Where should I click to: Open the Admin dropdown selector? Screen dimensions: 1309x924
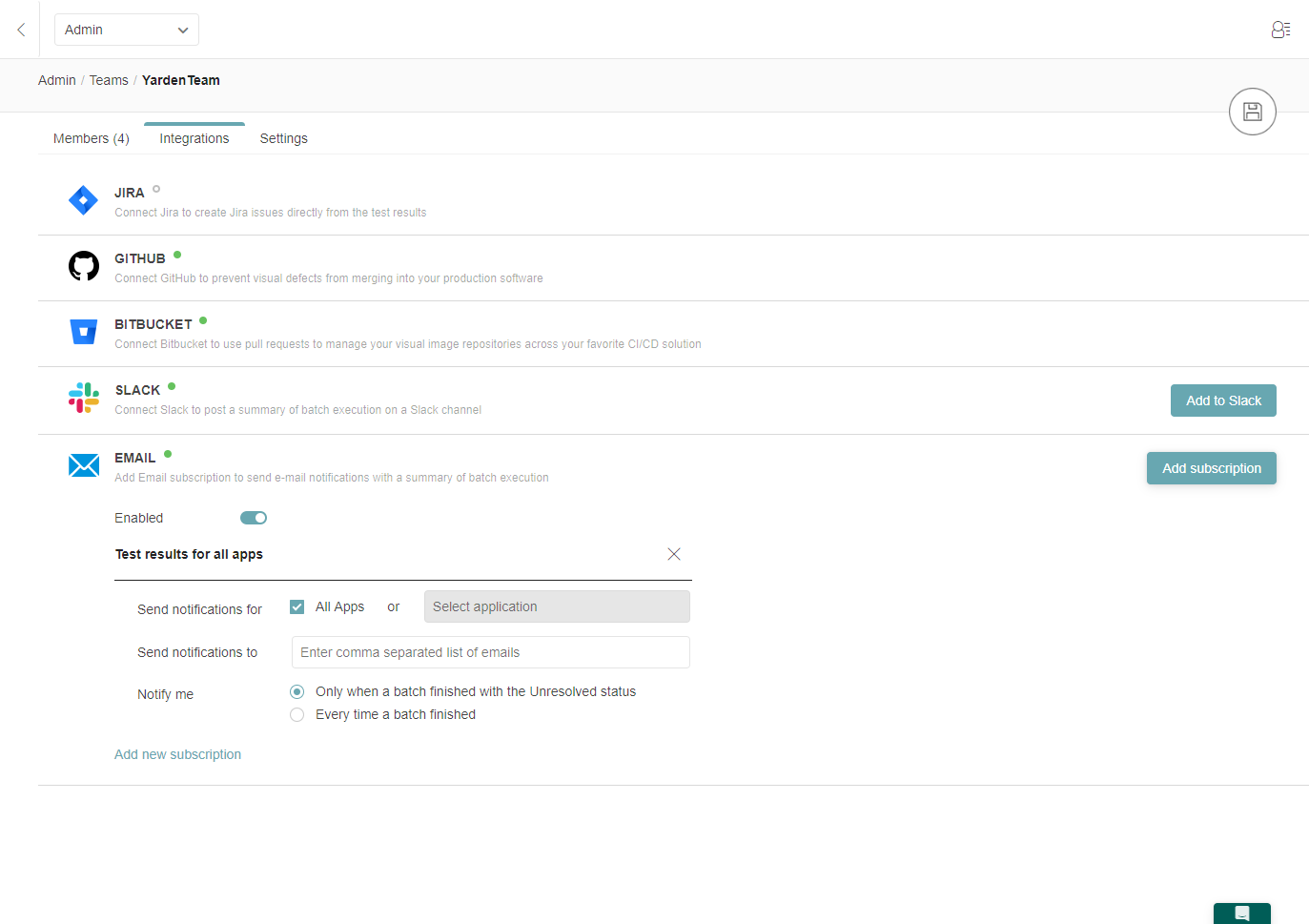click(126, 30)
